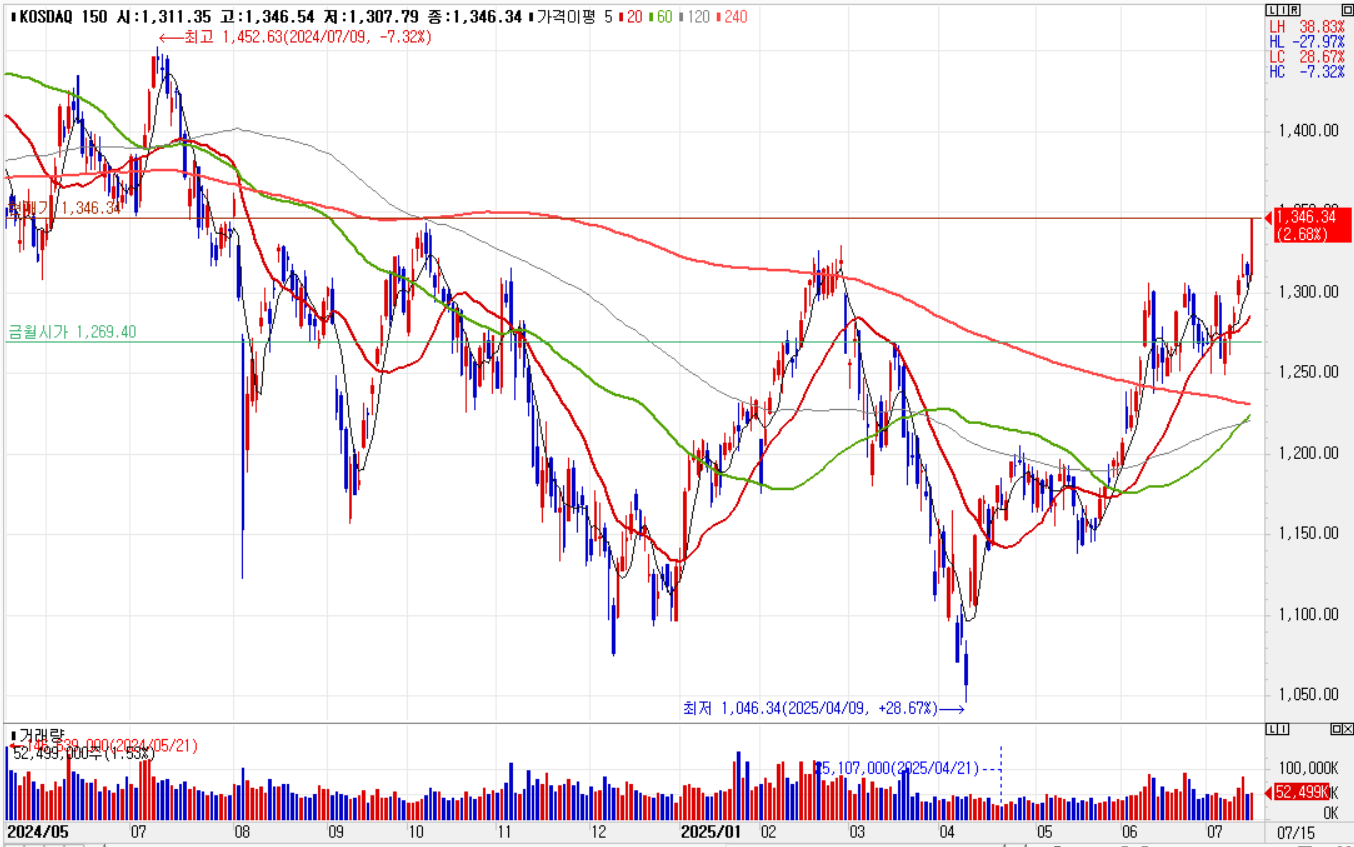This screenshot has height=847, width=1354.
Task: Maximize the price chart pane
Action: [x=1346, y=10]
